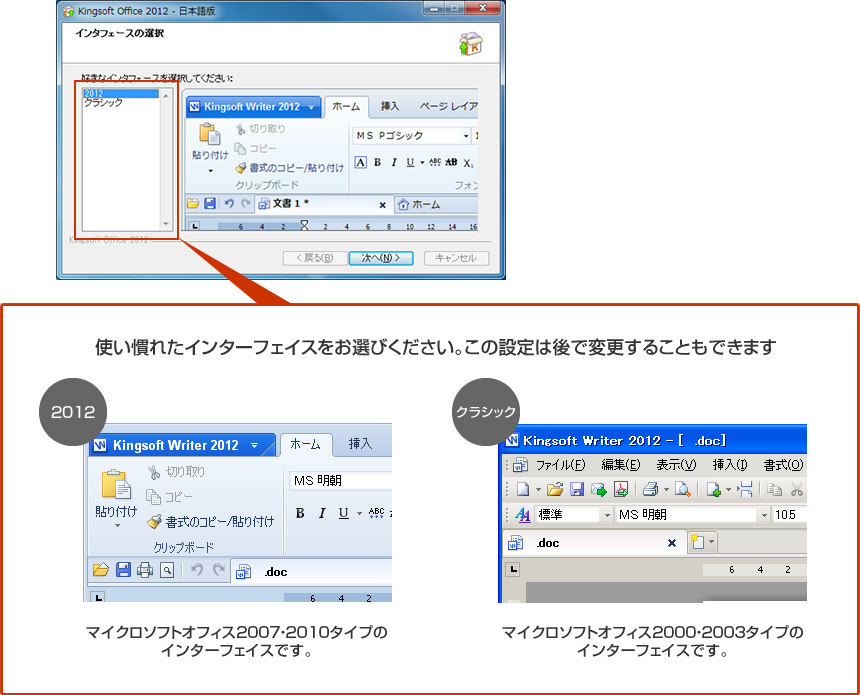Click 切り取り scissors icon in 2012 sample
Viewport: 860px width, 695px height.
(x=154, y=472)
